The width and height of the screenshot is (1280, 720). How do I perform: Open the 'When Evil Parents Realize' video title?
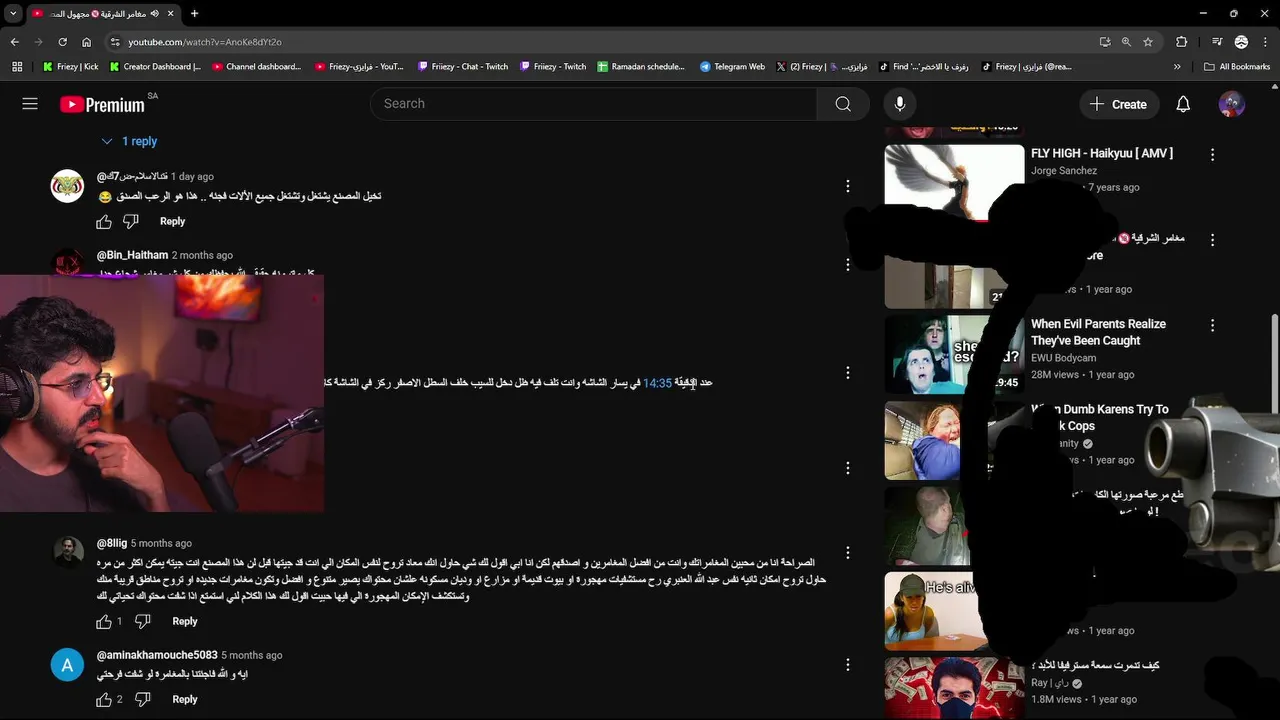(x=1098, y=332)
